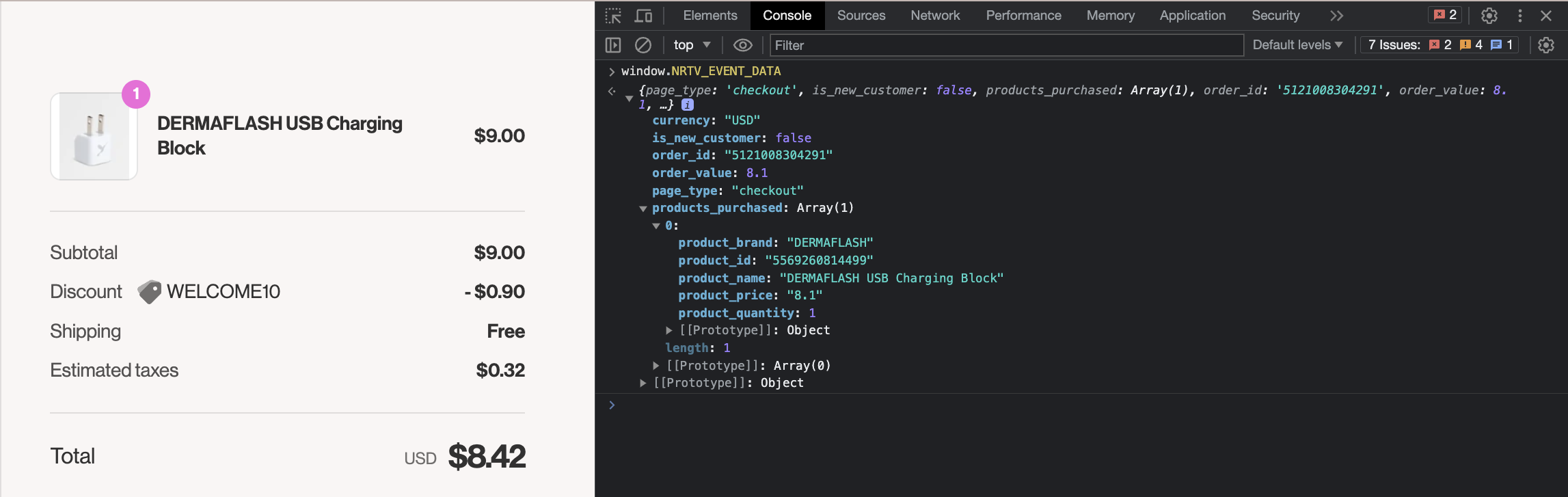Screen dimensions: 1568x497
Task: Activate the inspect element picker icon
Action: [x=613, y=16]
